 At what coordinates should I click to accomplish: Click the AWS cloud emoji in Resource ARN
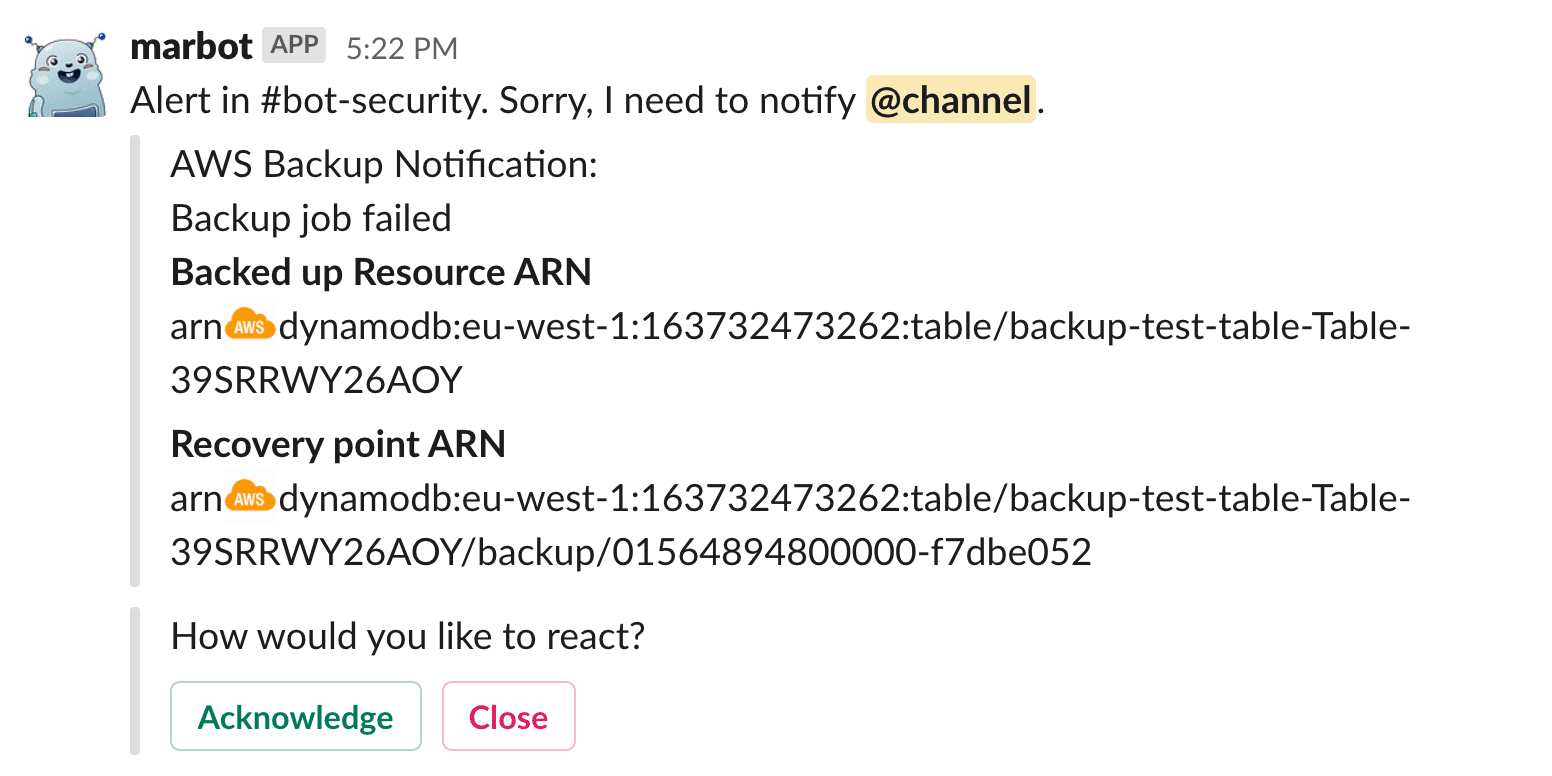pyautogui.click(x=249, y=326)
